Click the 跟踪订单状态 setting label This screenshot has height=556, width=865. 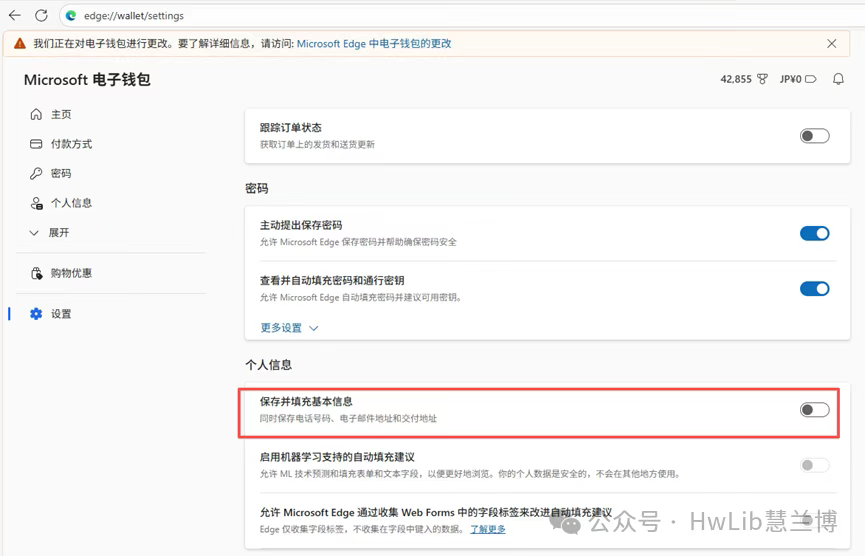291,127
